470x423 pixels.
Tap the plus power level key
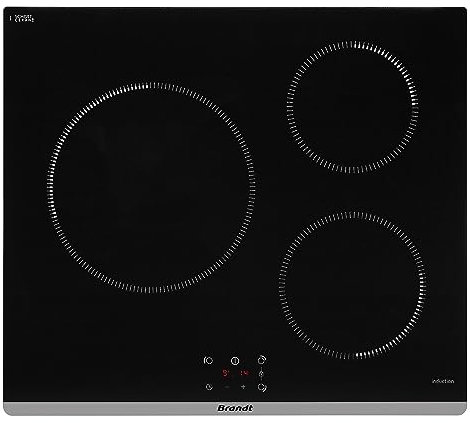click(243, 387)
